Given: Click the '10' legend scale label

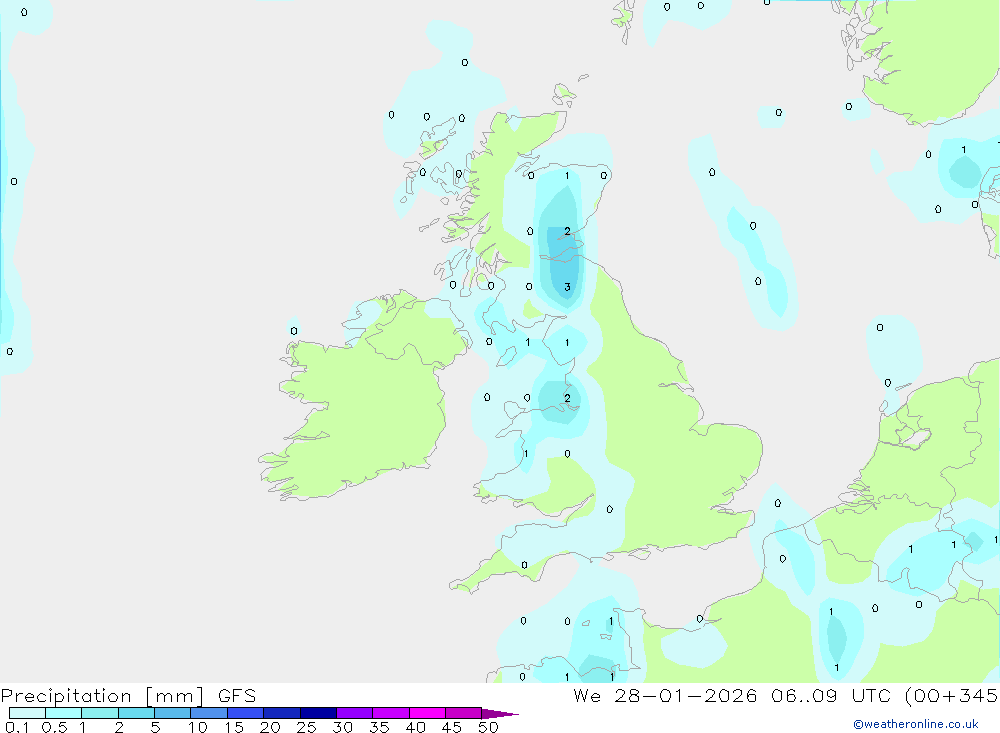Looking at the screenshot, I should pos(198,727).
